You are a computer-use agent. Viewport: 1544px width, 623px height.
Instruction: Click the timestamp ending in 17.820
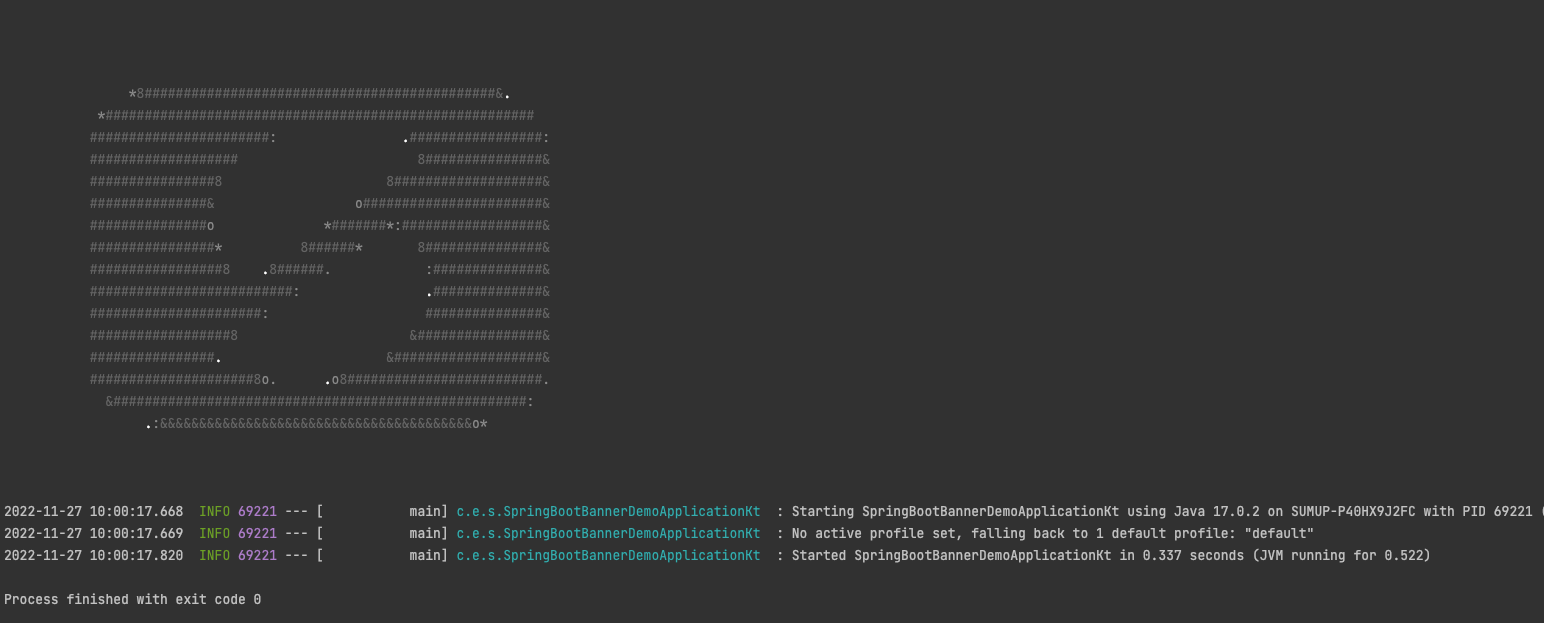click(94, 556)
